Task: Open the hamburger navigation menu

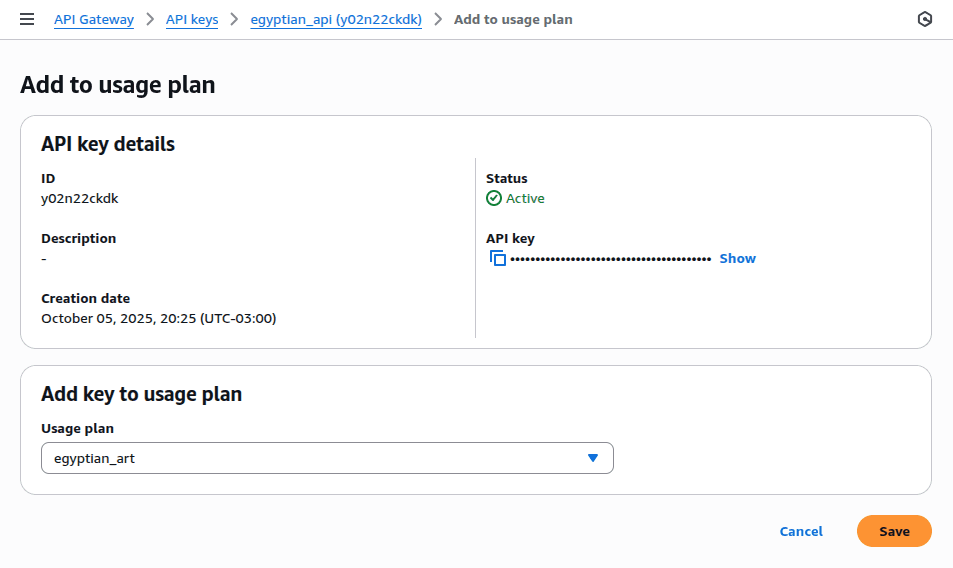Action: 27,20
